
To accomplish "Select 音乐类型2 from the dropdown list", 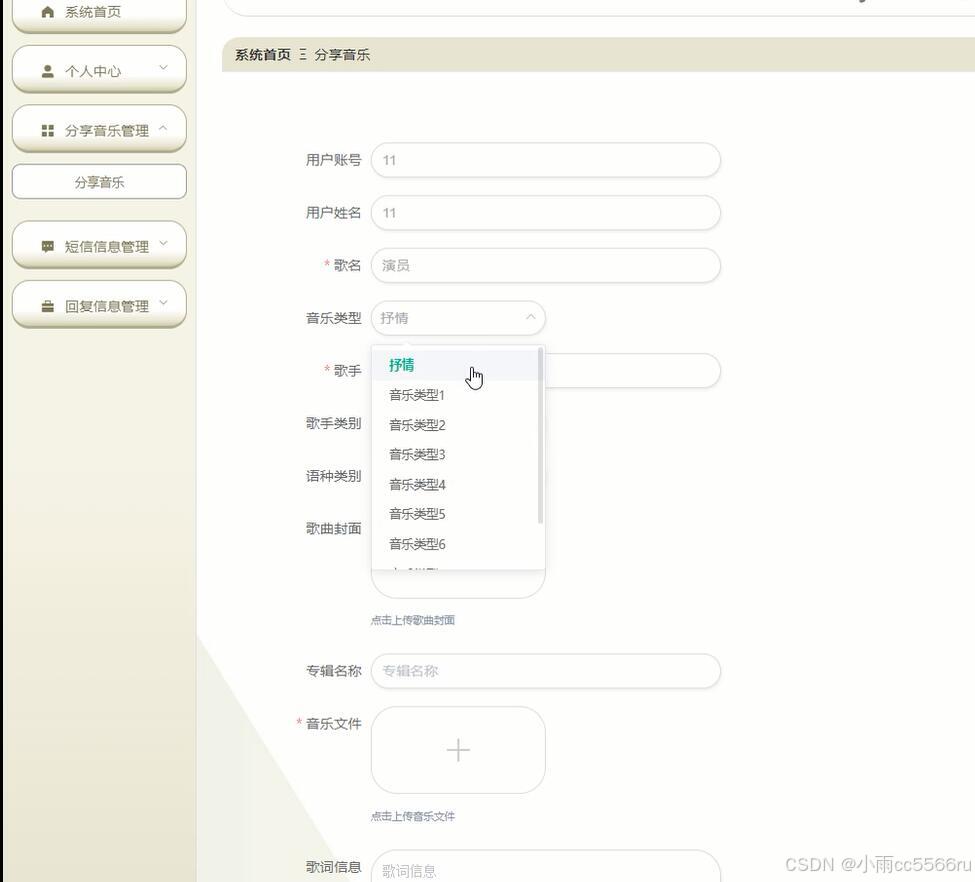I will coord(455,425).
